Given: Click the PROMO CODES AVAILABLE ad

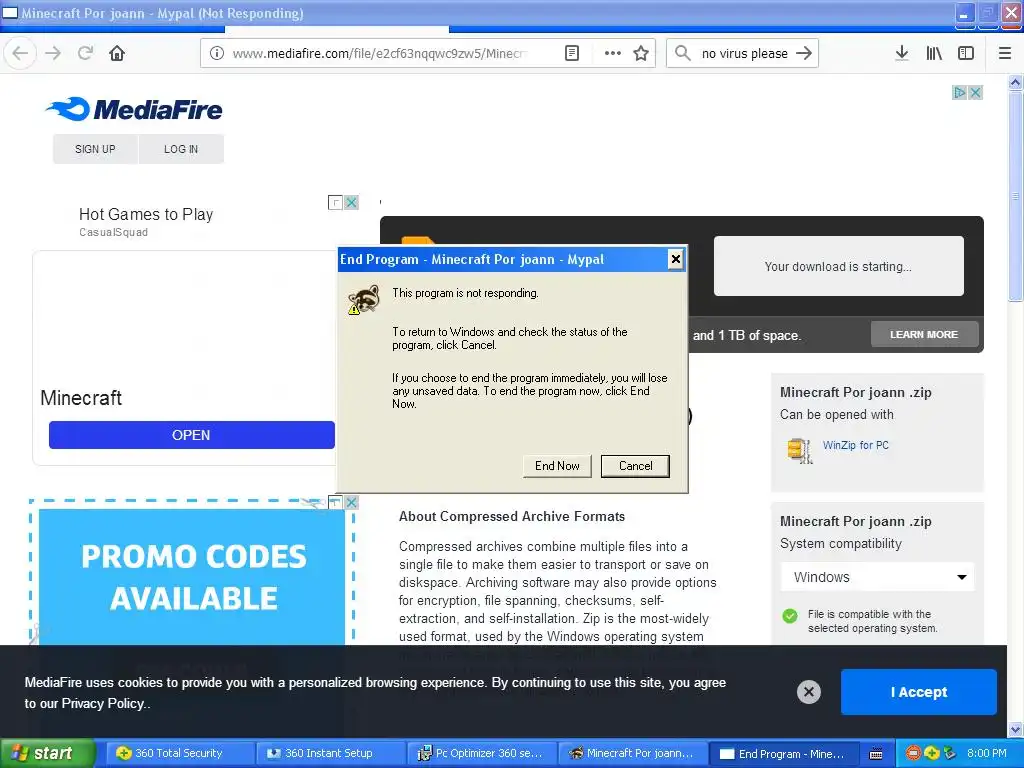Looking at the screenshot, I should tap(192, 576).
